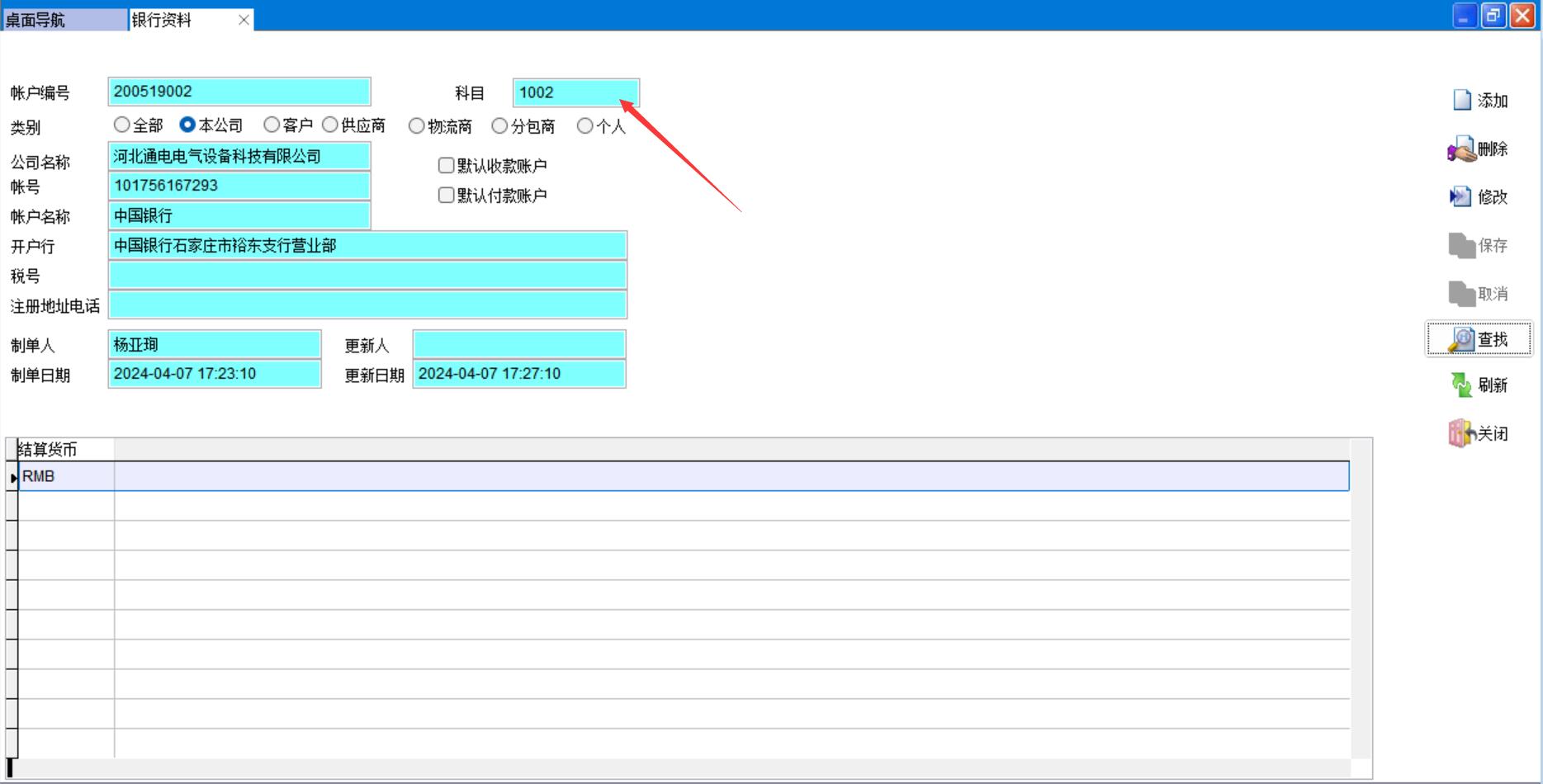Screen dimensions: 1543x784
Task: Click the 保存 (Save) icon button
Action: [x=1479, y=245]
